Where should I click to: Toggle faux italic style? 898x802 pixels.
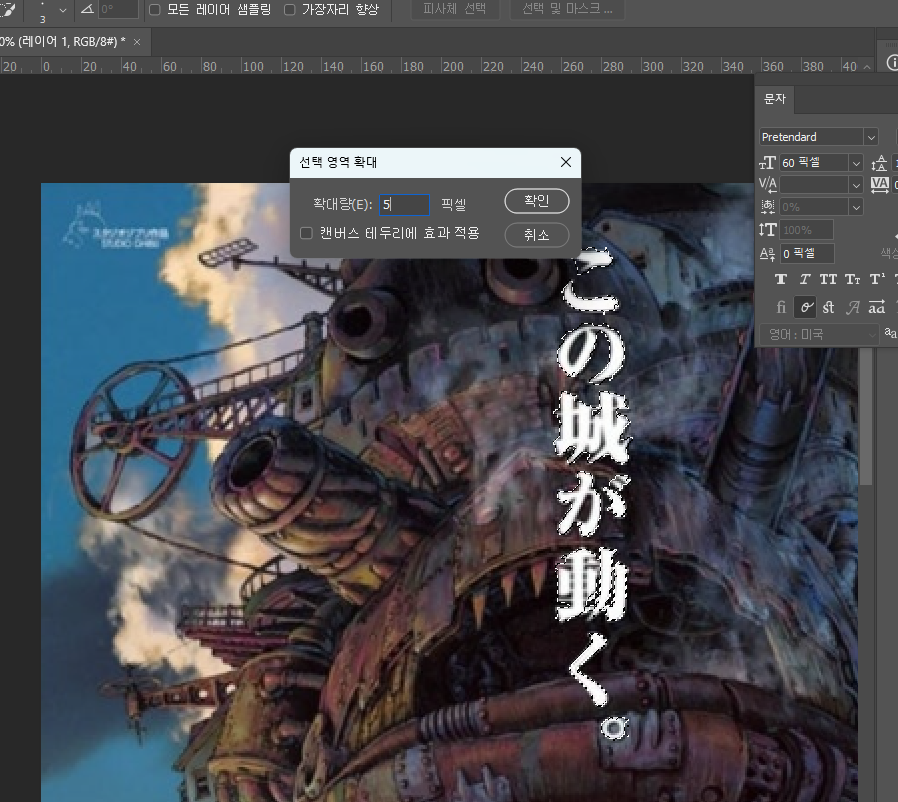805,280
